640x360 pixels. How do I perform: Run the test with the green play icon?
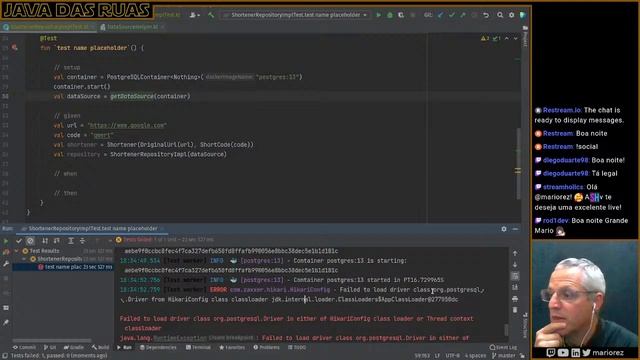[378, 15]
